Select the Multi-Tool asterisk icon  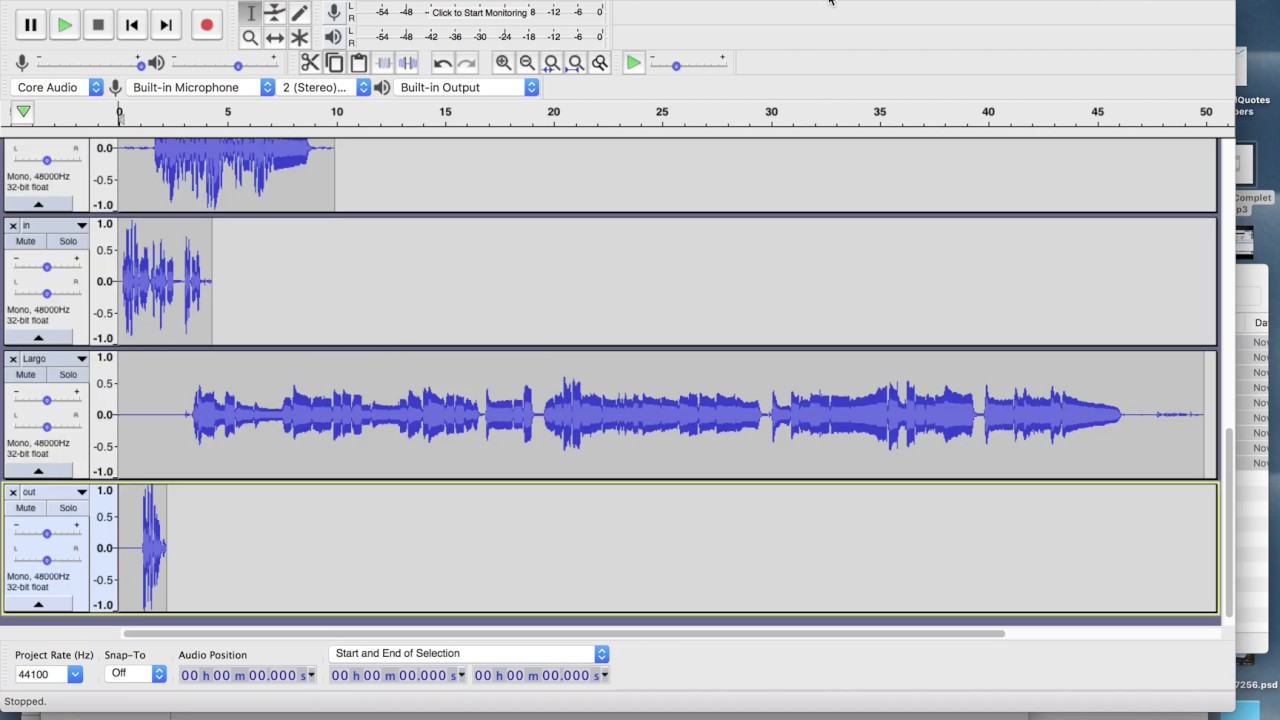tap(299, 38)
